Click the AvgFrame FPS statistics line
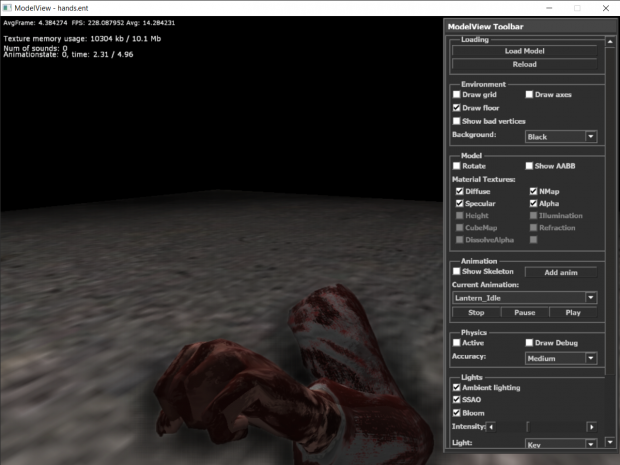The height and width of the screenshot is (465, 620). (89, 23)
